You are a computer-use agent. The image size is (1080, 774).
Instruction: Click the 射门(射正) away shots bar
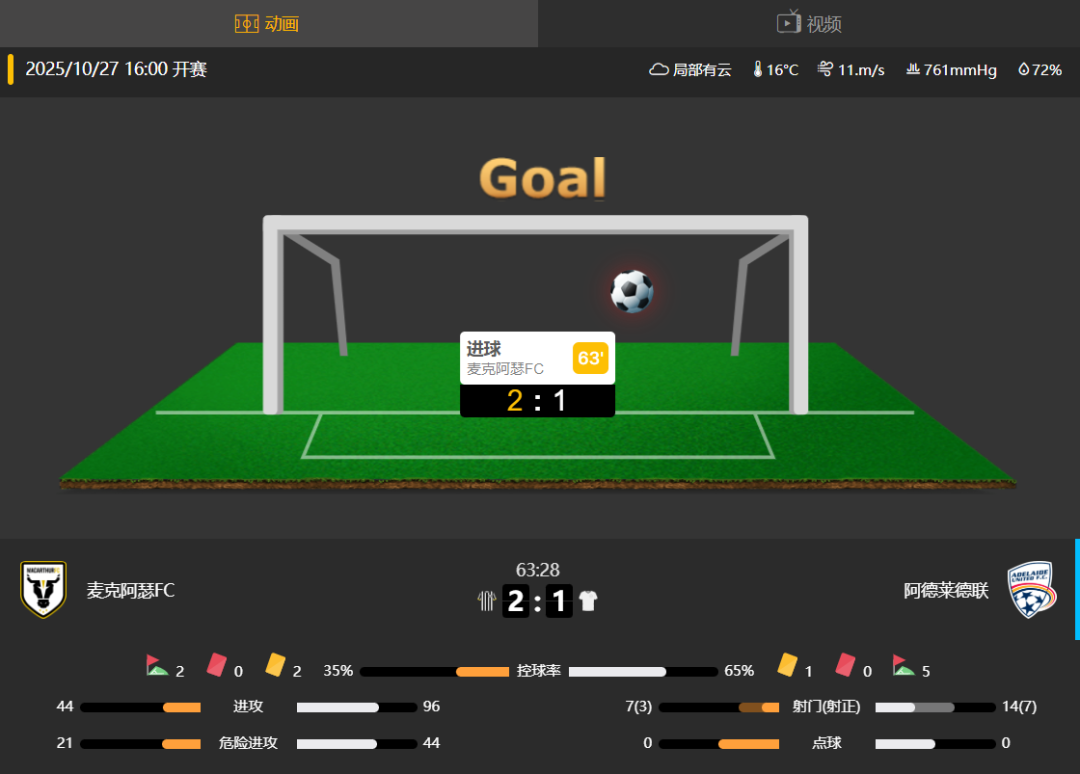[935, 707]
